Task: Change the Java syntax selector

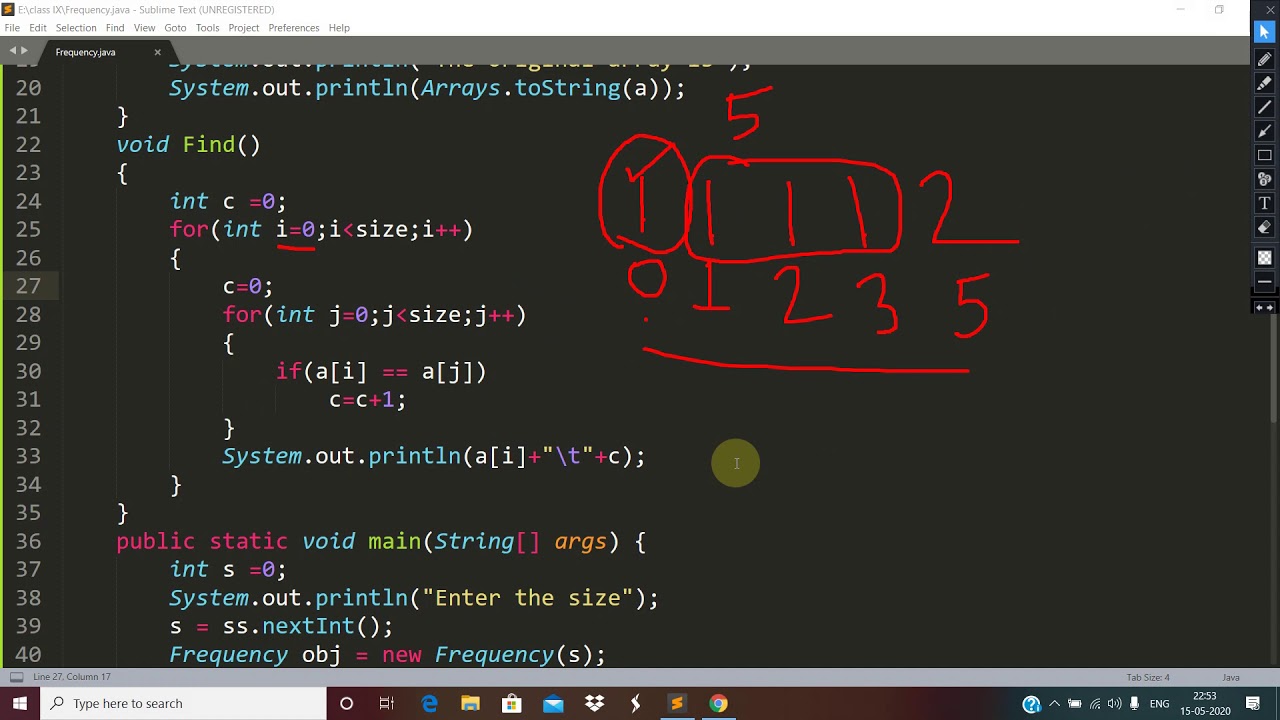Action: [1231, 677]
